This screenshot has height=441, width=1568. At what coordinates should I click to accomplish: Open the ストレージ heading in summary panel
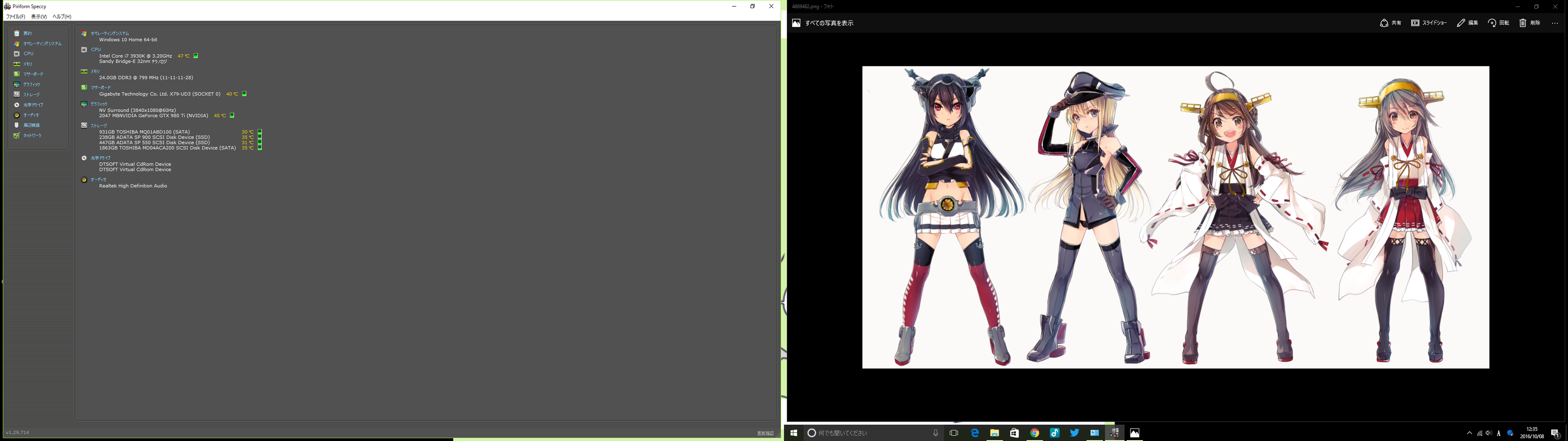pos(99,125)
